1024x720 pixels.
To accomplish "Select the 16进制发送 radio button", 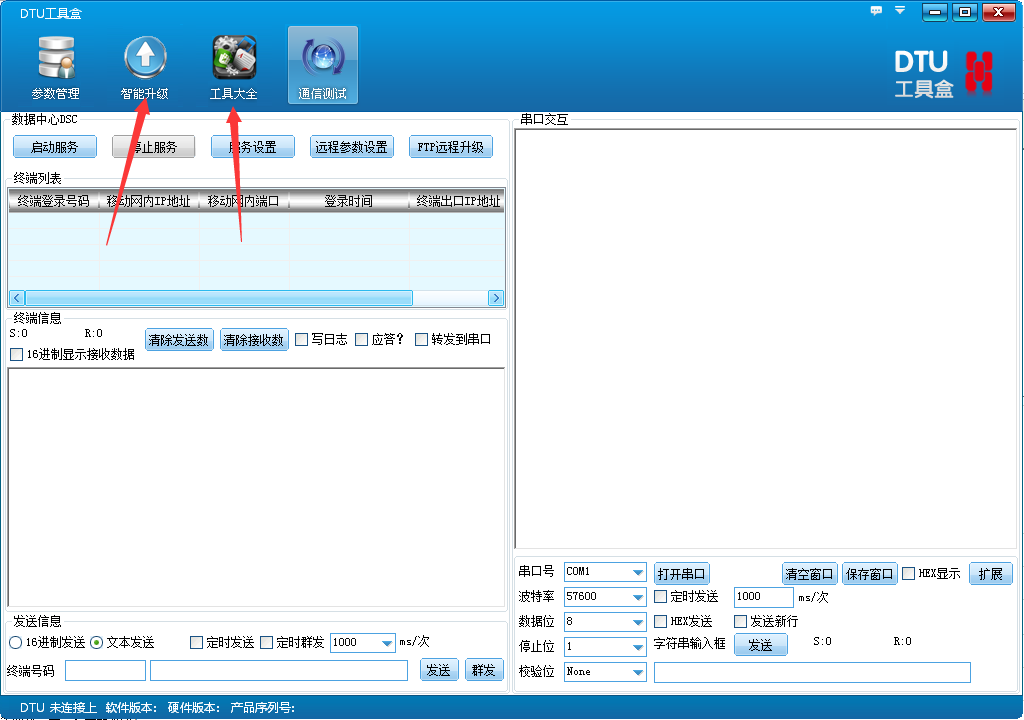I will coord(16,643).
